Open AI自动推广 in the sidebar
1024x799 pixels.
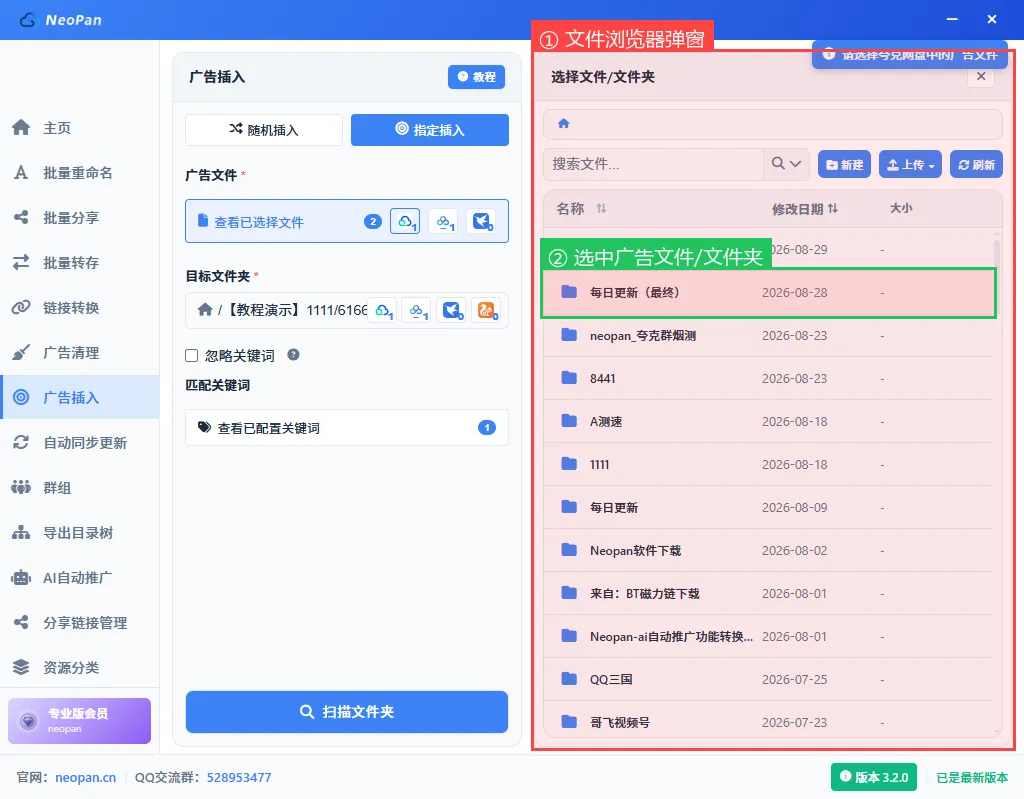(x=80, y=578)
